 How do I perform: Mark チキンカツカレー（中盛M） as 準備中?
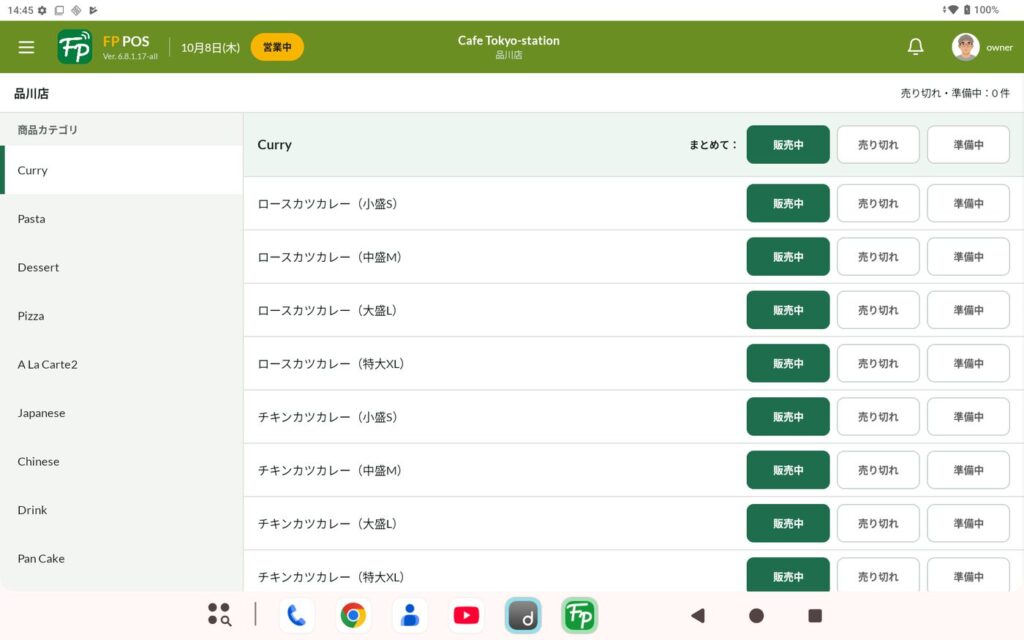click(968, 470)
